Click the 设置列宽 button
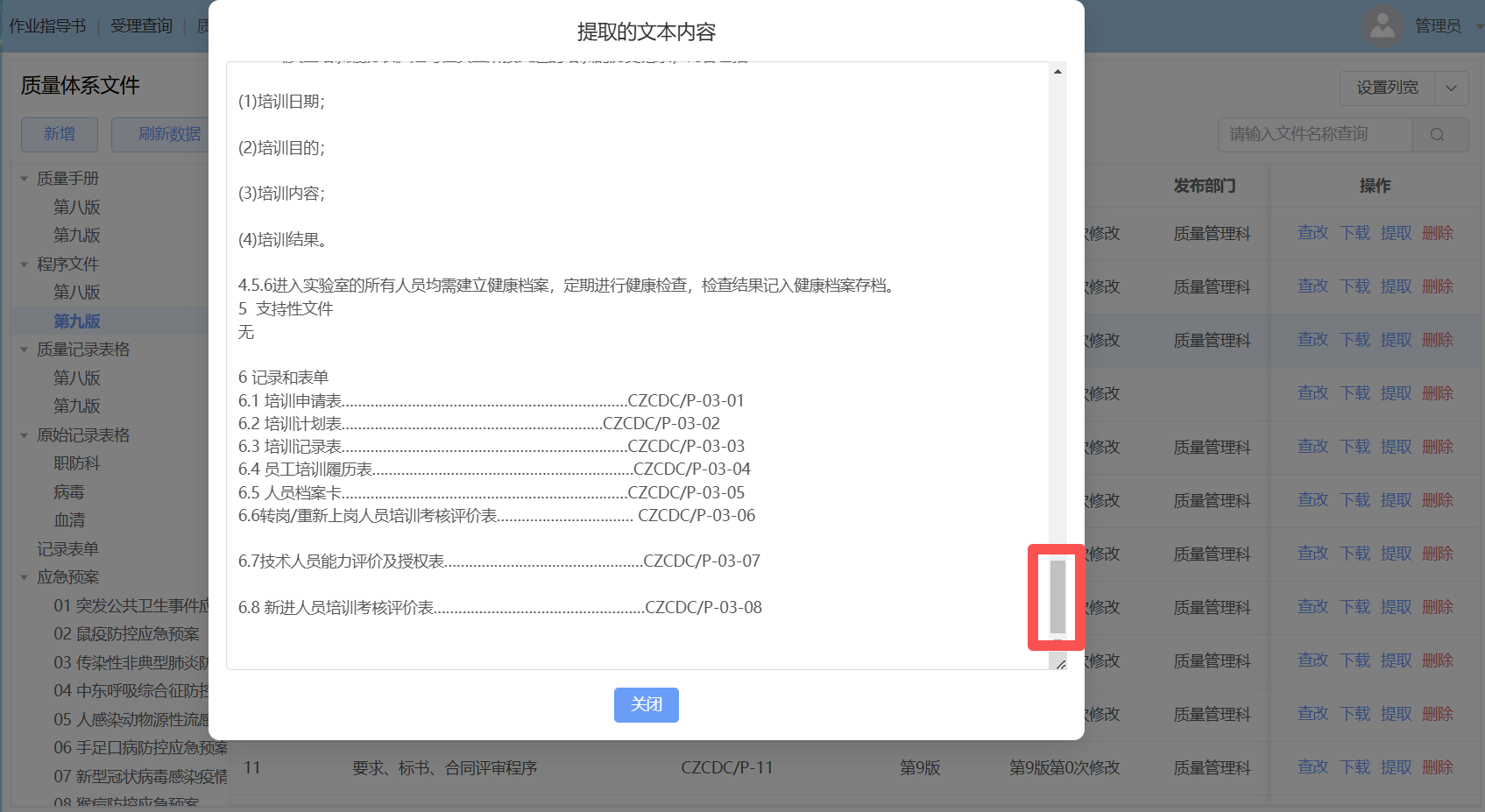This screenshot has height=812, width=1485. 1387,88
